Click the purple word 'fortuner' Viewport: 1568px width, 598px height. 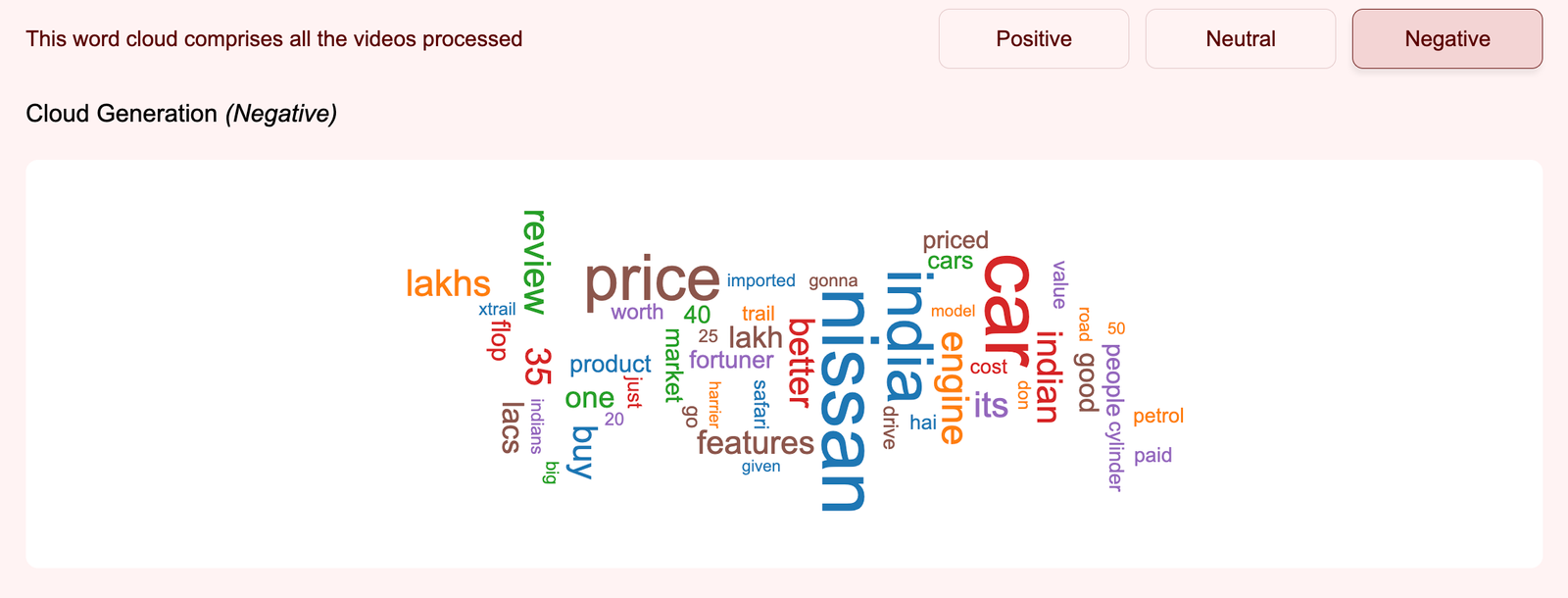(731, 361)
